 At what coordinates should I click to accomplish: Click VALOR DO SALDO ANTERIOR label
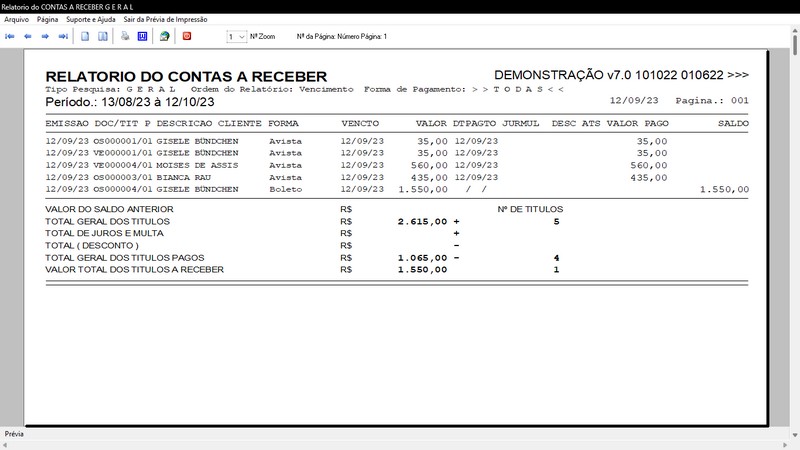coord(109,209)
